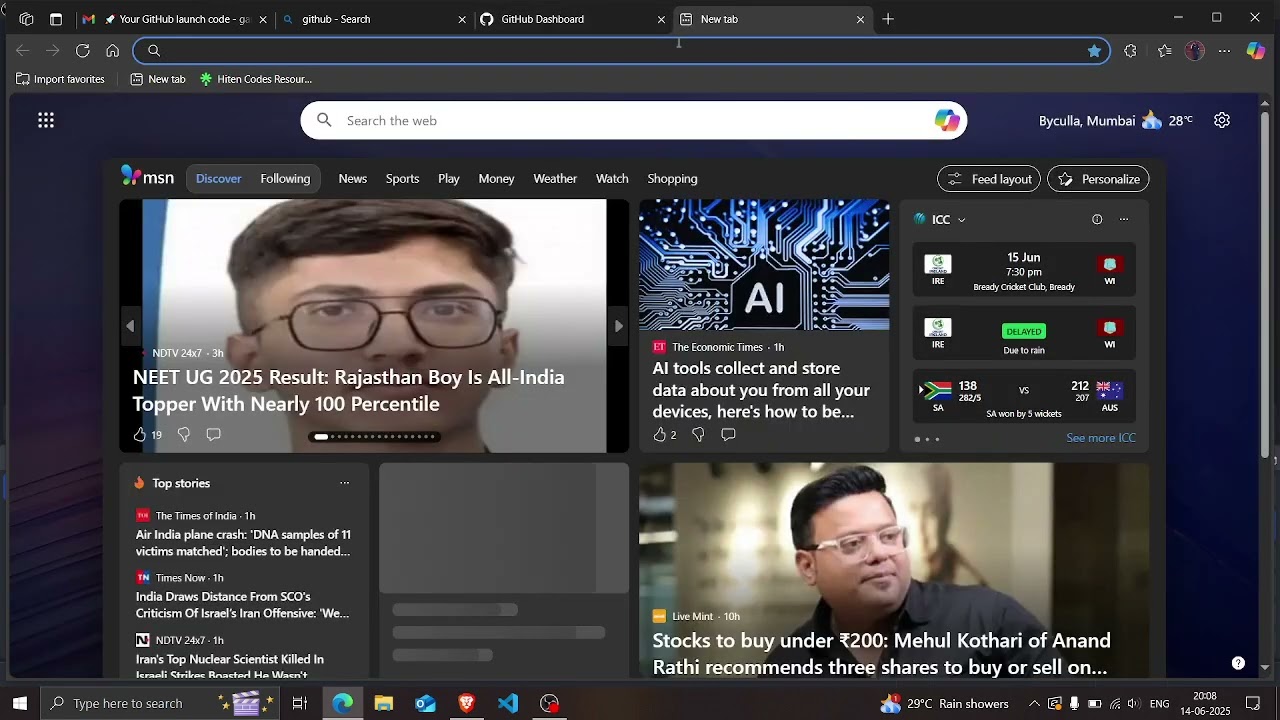
Task: Go to the browser home page icon
Action: tap(112, 51)
